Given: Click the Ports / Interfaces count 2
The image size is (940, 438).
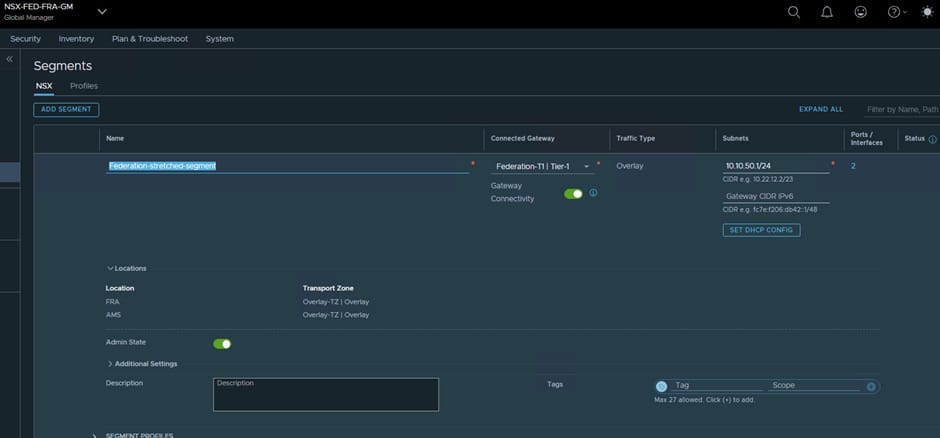Looking at the screenshot, I should pyautogui.click(x=853, y=166).
